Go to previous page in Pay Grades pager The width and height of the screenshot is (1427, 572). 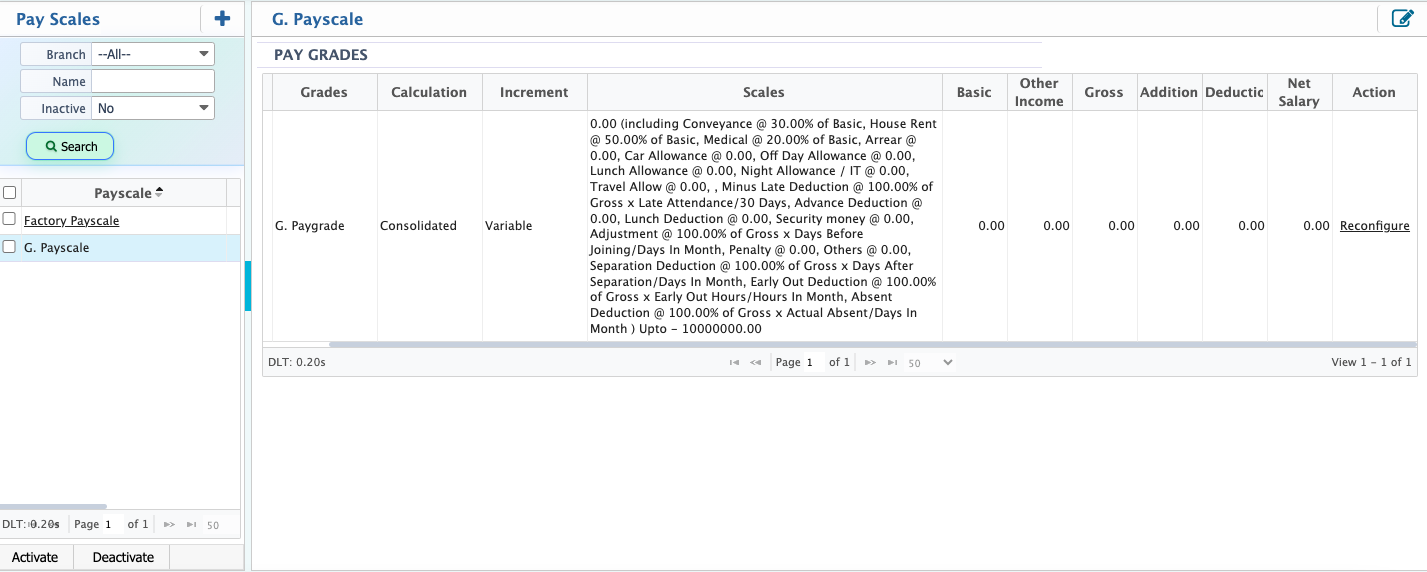[756, 362]
